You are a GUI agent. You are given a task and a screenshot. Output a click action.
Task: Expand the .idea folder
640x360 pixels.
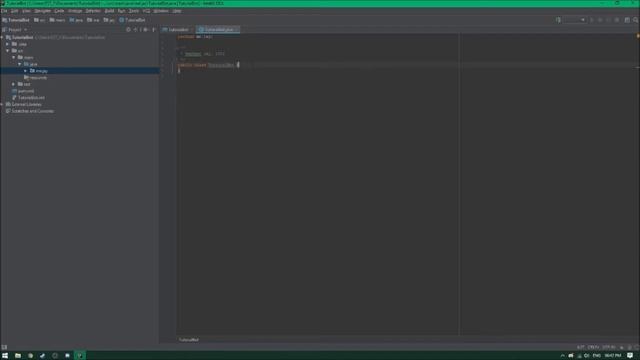(8, 44)
